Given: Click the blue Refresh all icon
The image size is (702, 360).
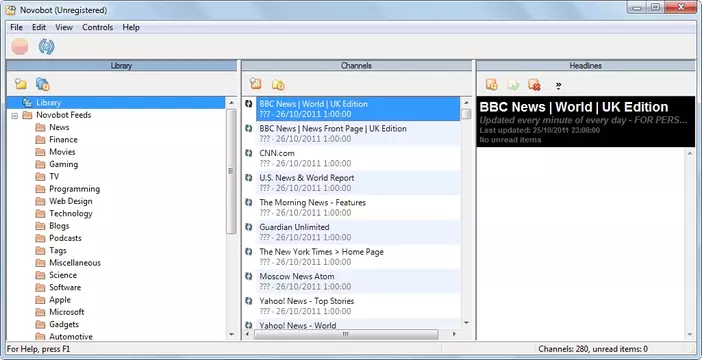Looking at the screenshot, I should point(46,47).
